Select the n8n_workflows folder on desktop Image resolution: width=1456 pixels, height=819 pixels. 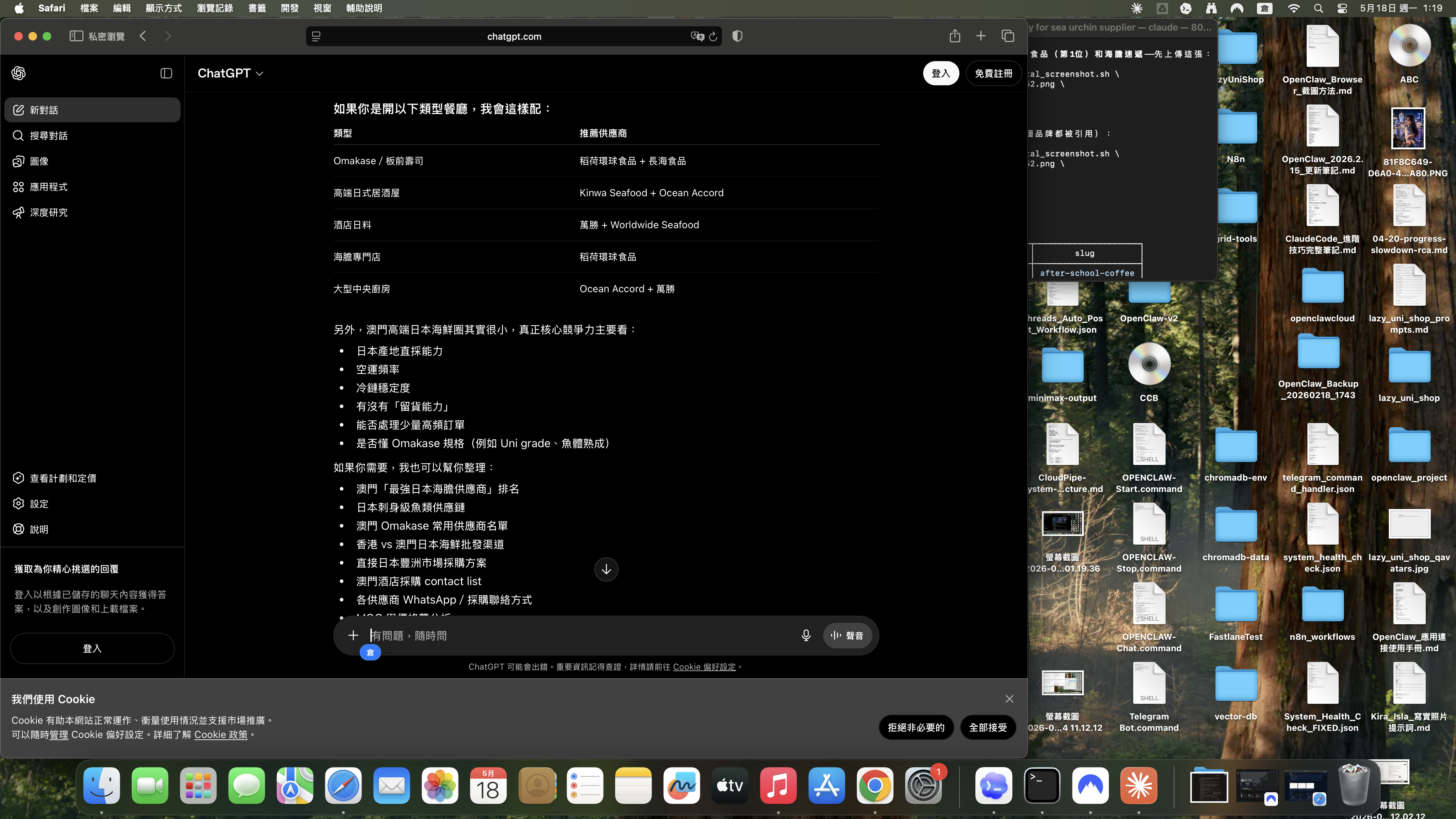(x=1322, y=605)
